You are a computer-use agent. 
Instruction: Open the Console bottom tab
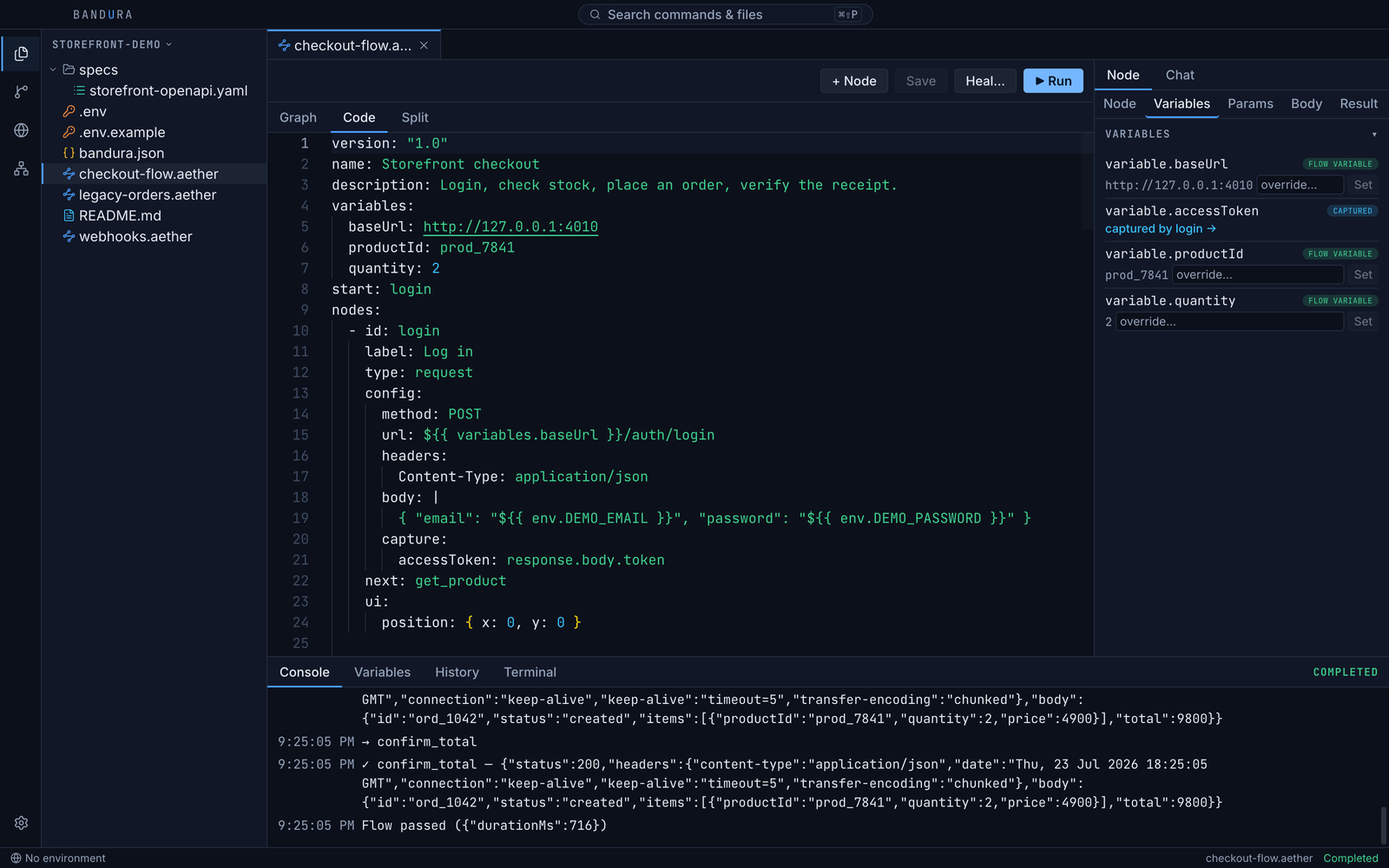click(x=305, y=672)
